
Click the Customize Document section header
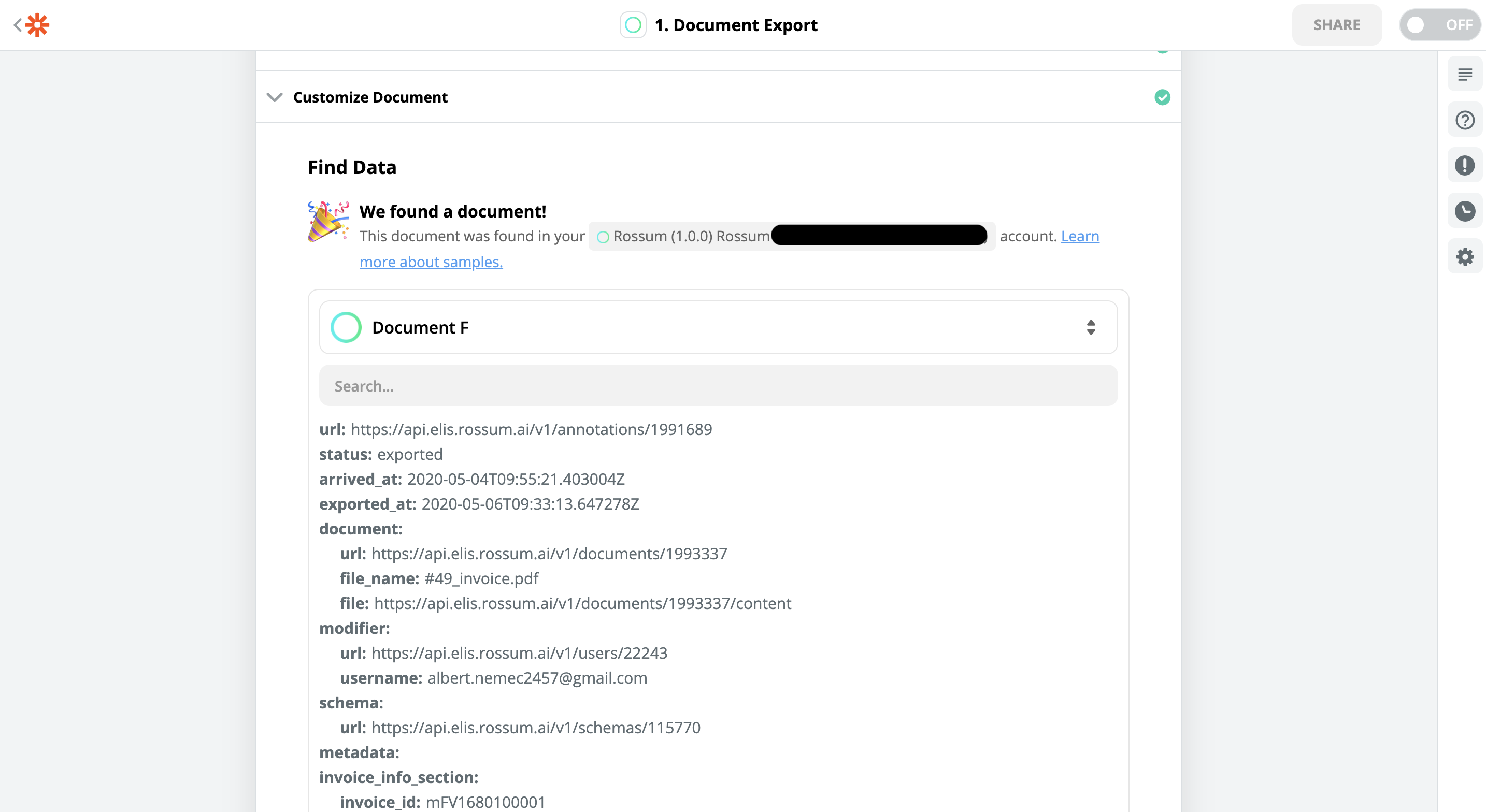[370, 97]
